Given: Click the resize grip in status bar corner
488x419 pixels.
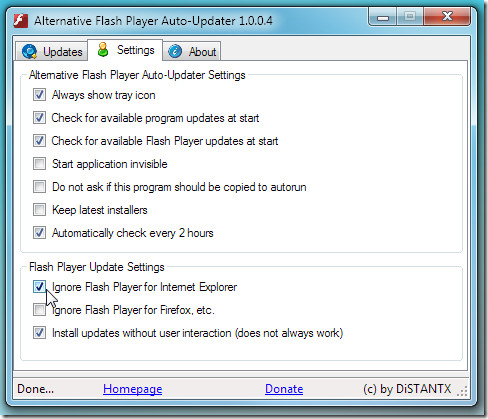Looking at the screenshot, I should (462, 391).
